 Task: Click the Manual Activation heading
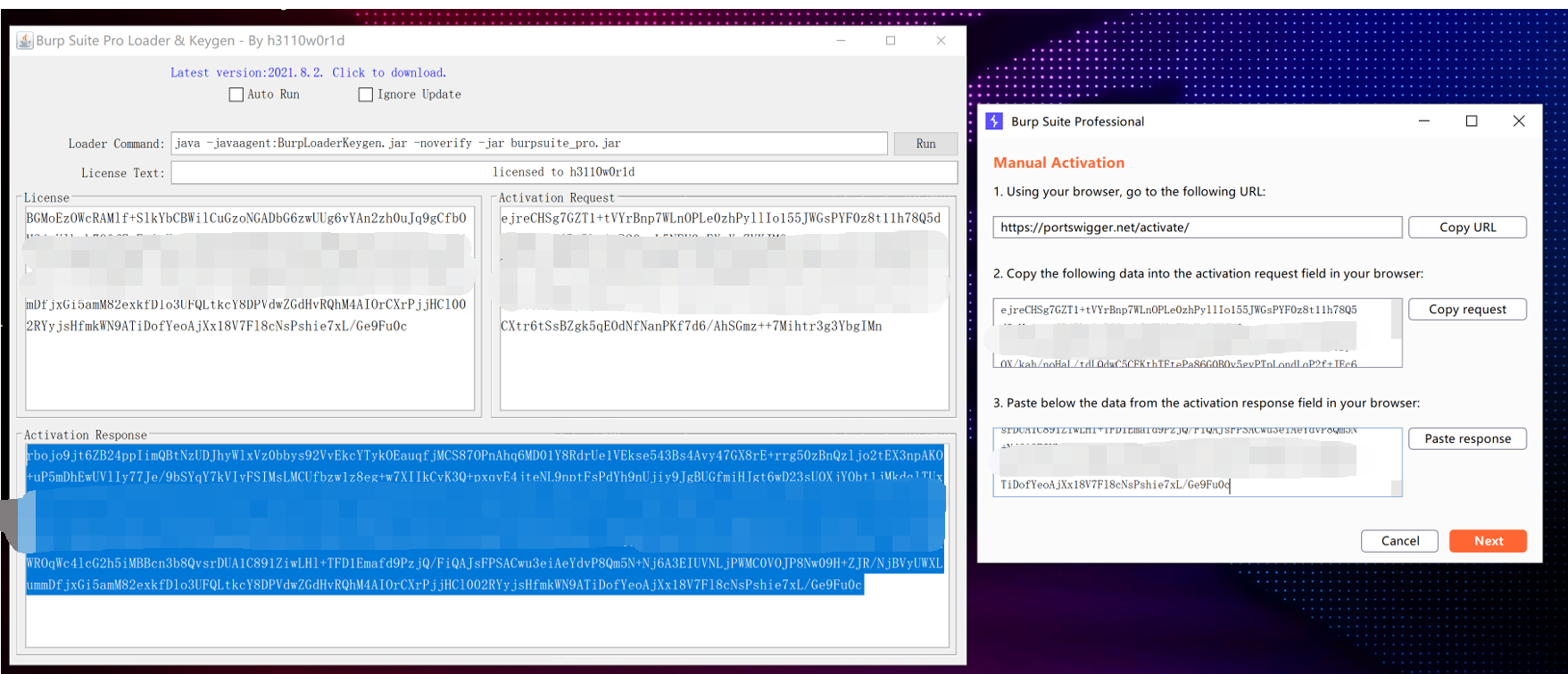click(x=1058, y=162)
